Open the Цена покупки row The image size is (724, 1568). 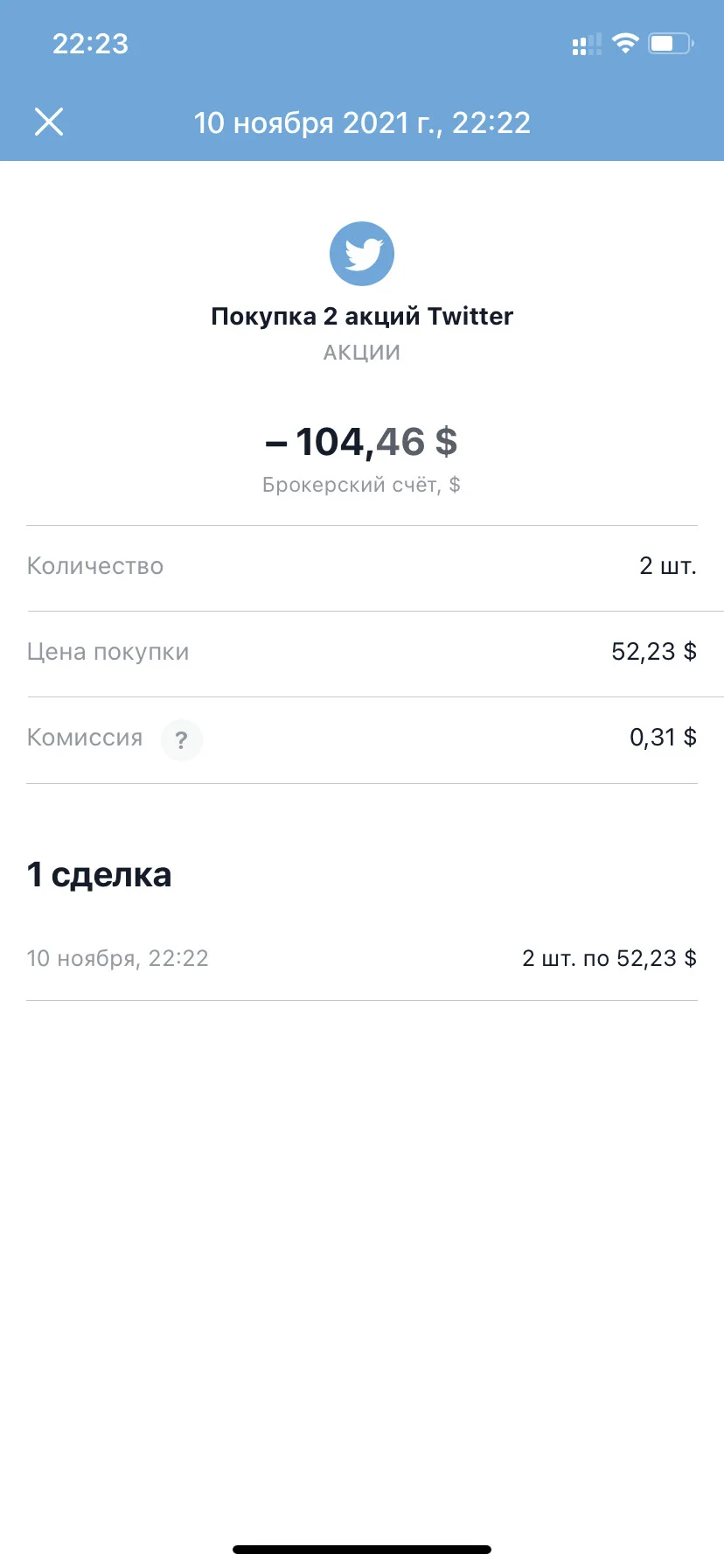pos(362,653)
